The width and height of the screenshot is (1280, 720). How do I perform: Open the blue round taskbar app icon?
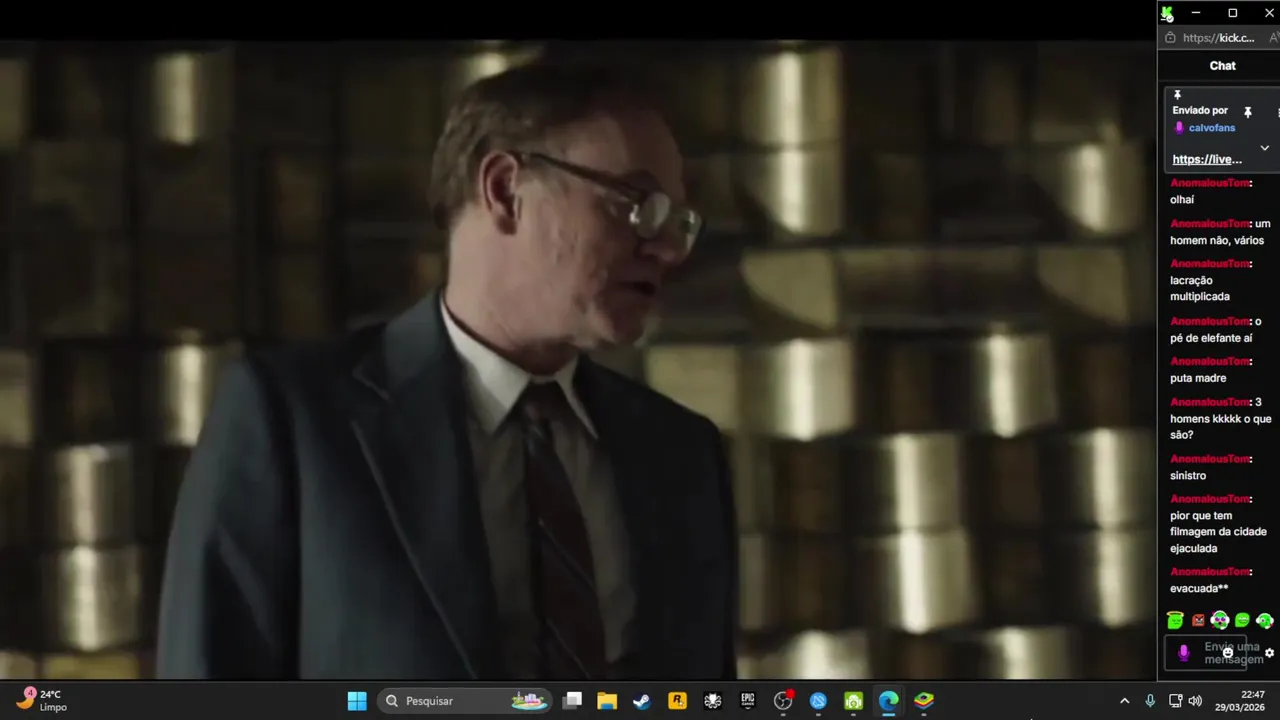click(819, 701)
